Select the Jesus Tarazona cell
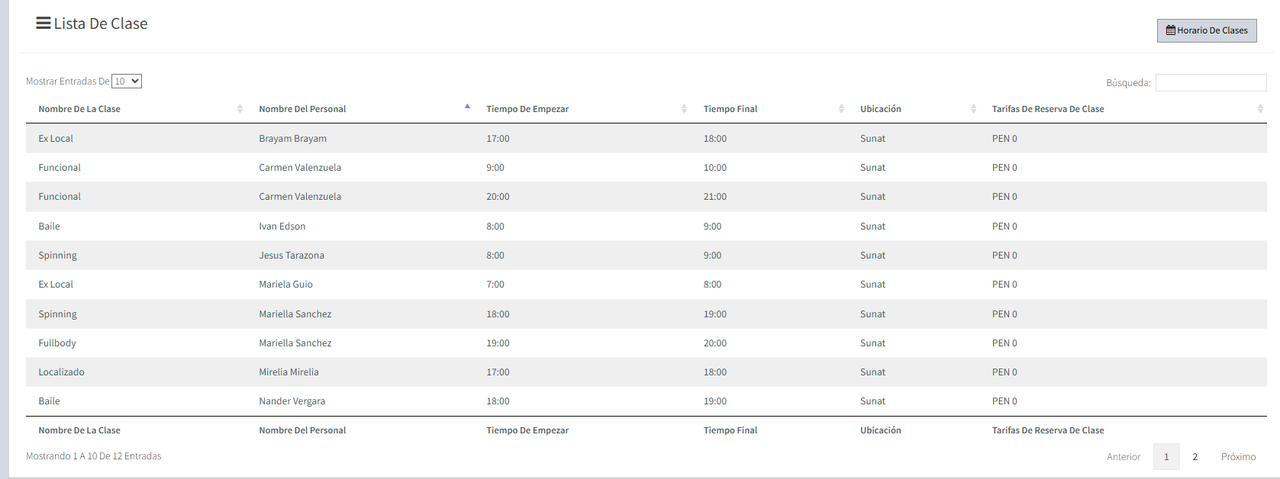Viewport: 1280px width, 479px height. (291, 255)
